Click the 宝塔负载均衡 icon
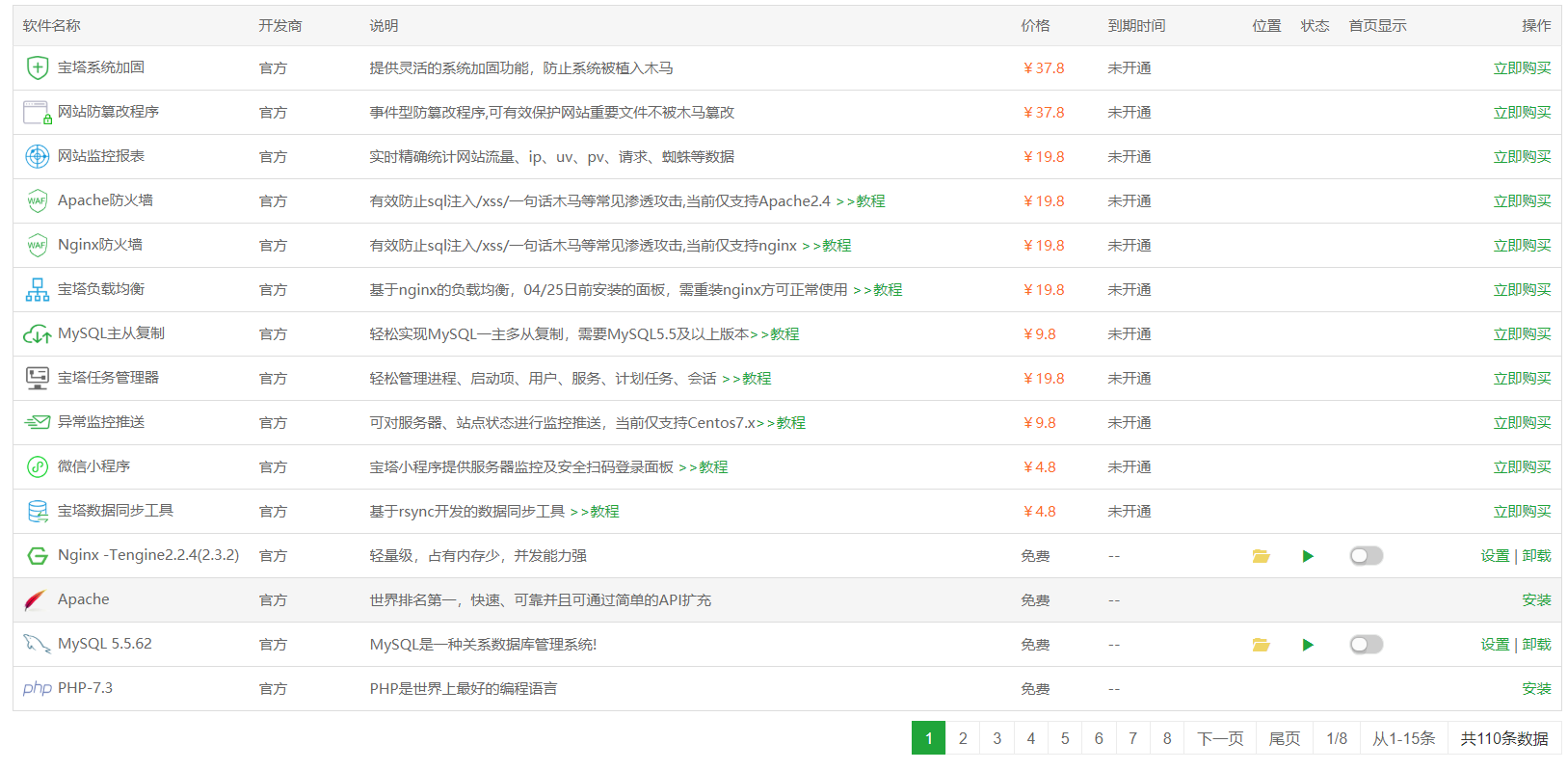The image size is (1568, 770). click(37, 289)
